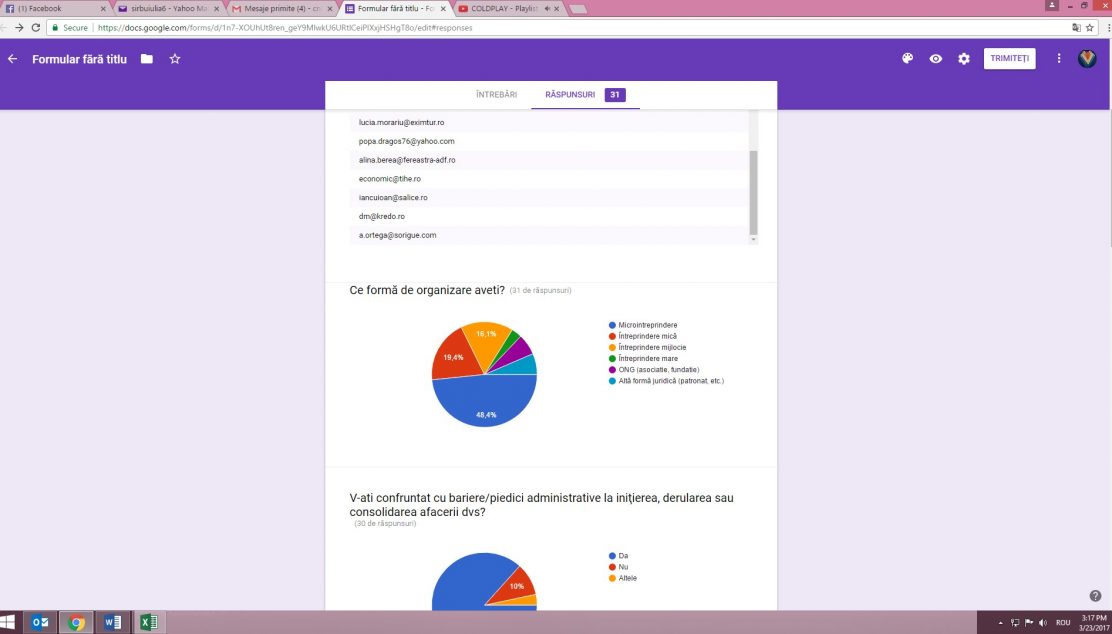Click the back arrow in the header
The width and height of the screenshot is (1112, 634).
click(13, 59)
